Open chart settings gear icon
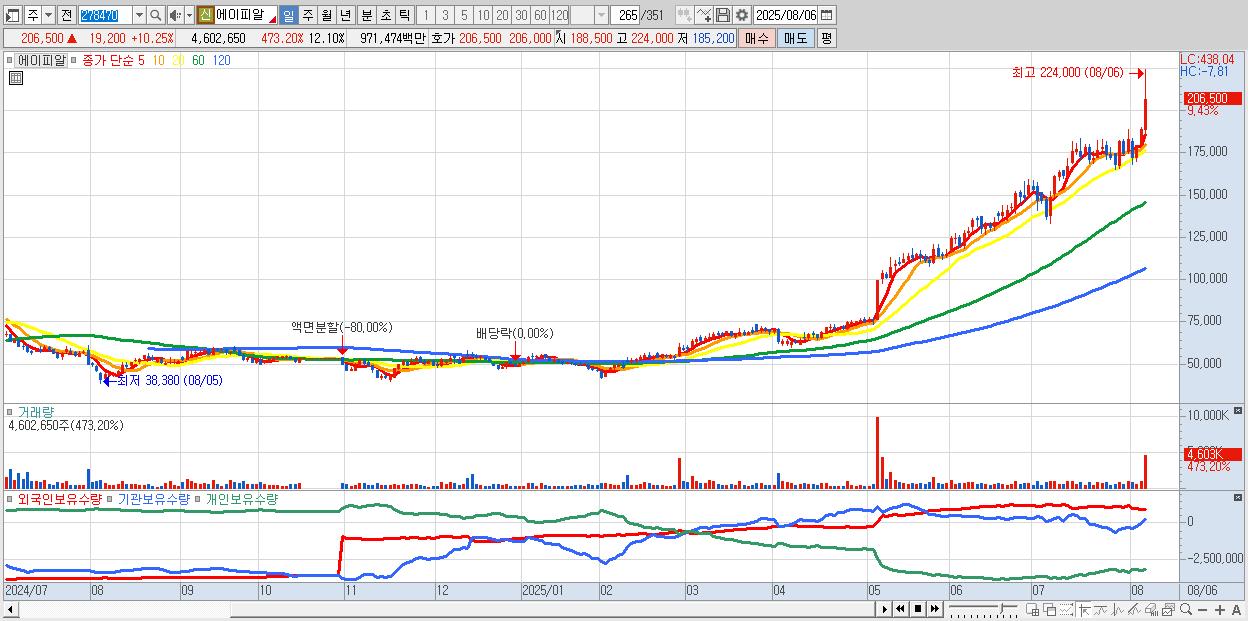The height and width of the screenshot is (621, 1248). 742,15
